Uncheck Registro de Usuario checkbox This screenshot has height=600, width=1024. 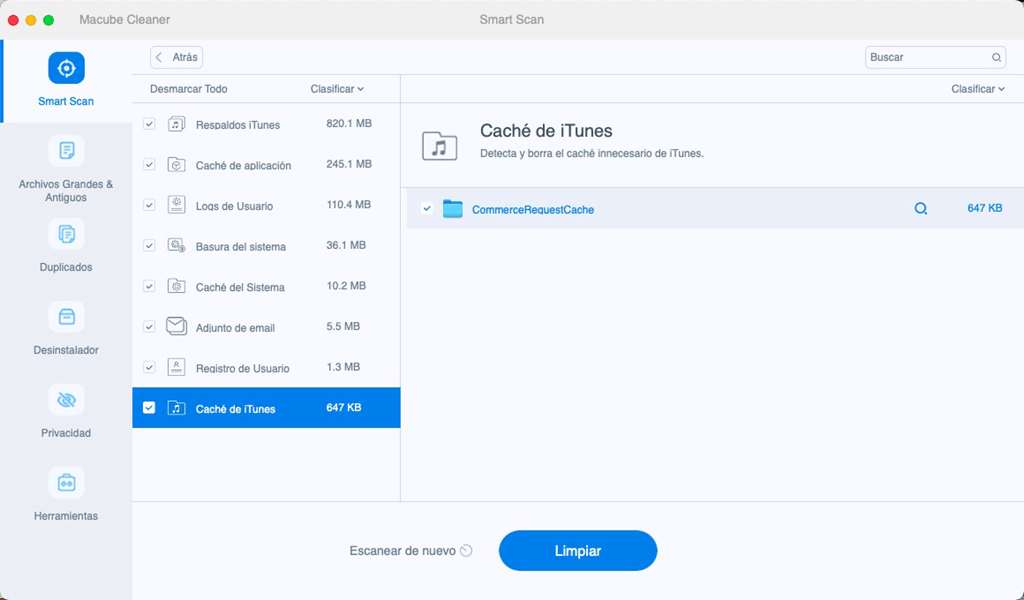150,367
